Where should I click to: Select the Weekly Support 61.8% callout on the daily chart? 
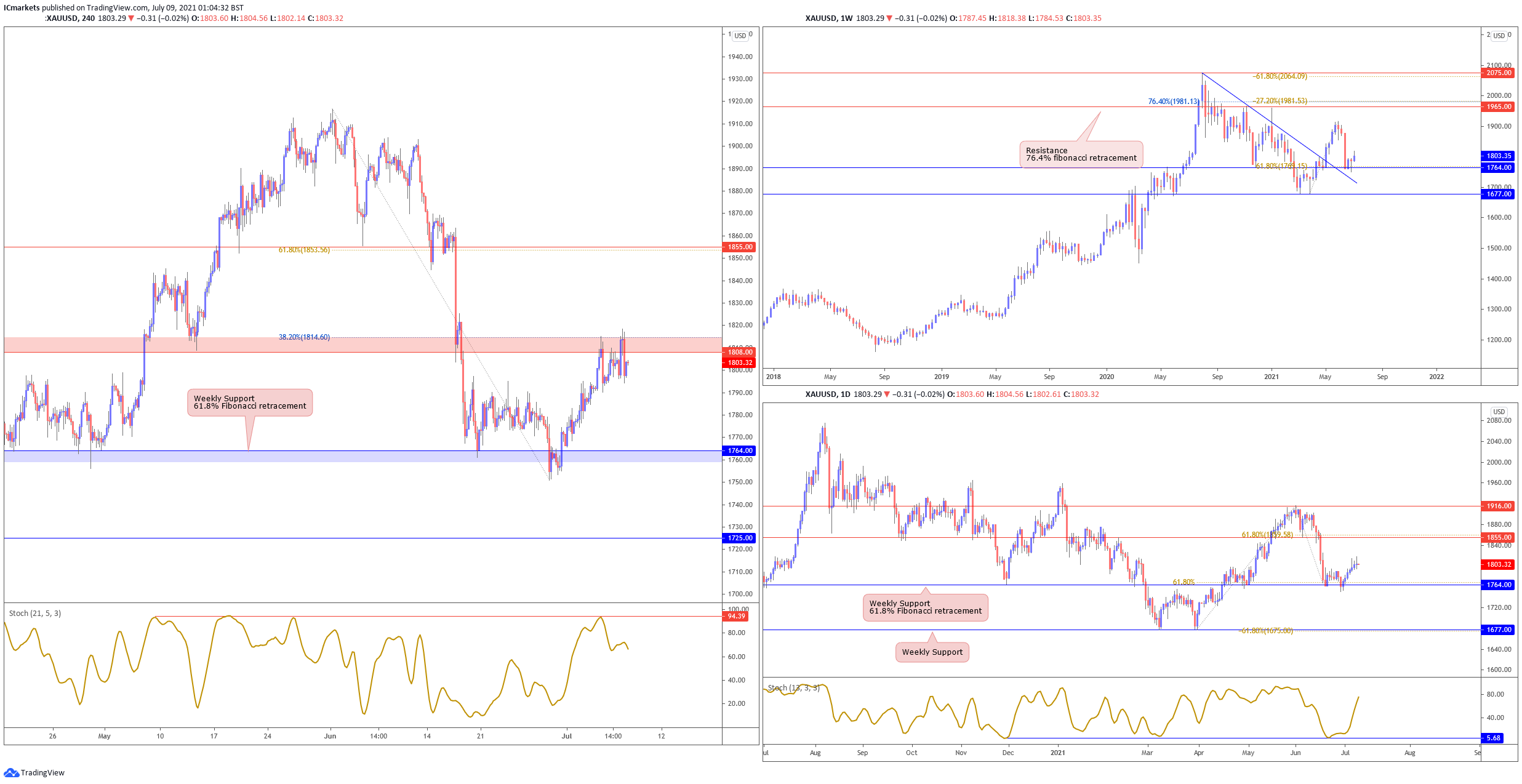click(925, 607)
